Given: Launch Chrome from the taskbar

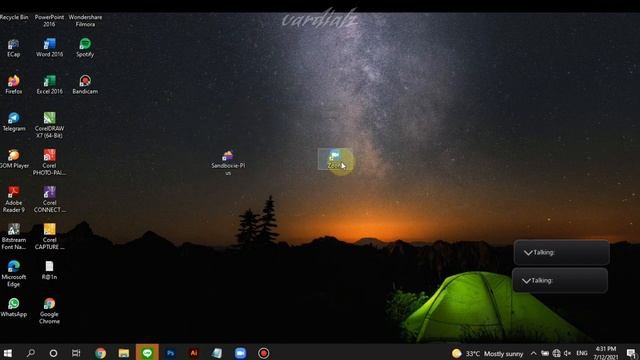Looking at the screenshot, I should 100,353.
